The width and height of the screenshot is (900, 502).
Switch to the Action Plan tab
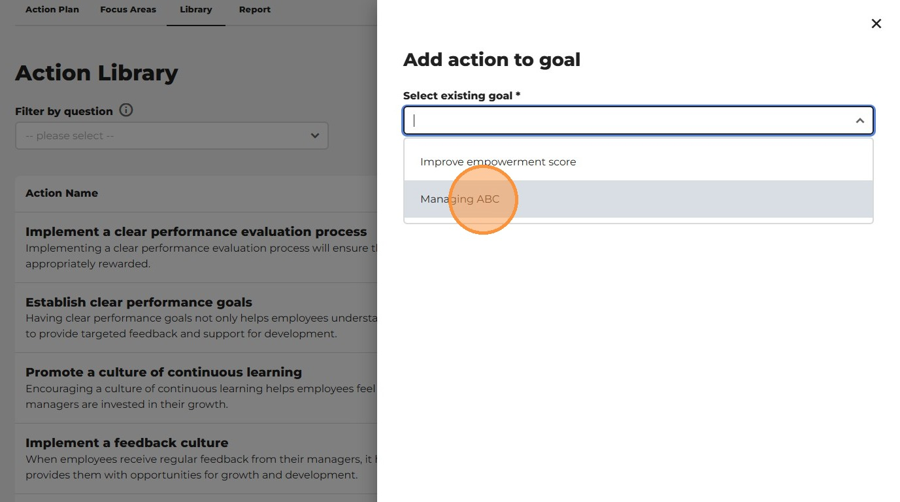coord(52,10)
